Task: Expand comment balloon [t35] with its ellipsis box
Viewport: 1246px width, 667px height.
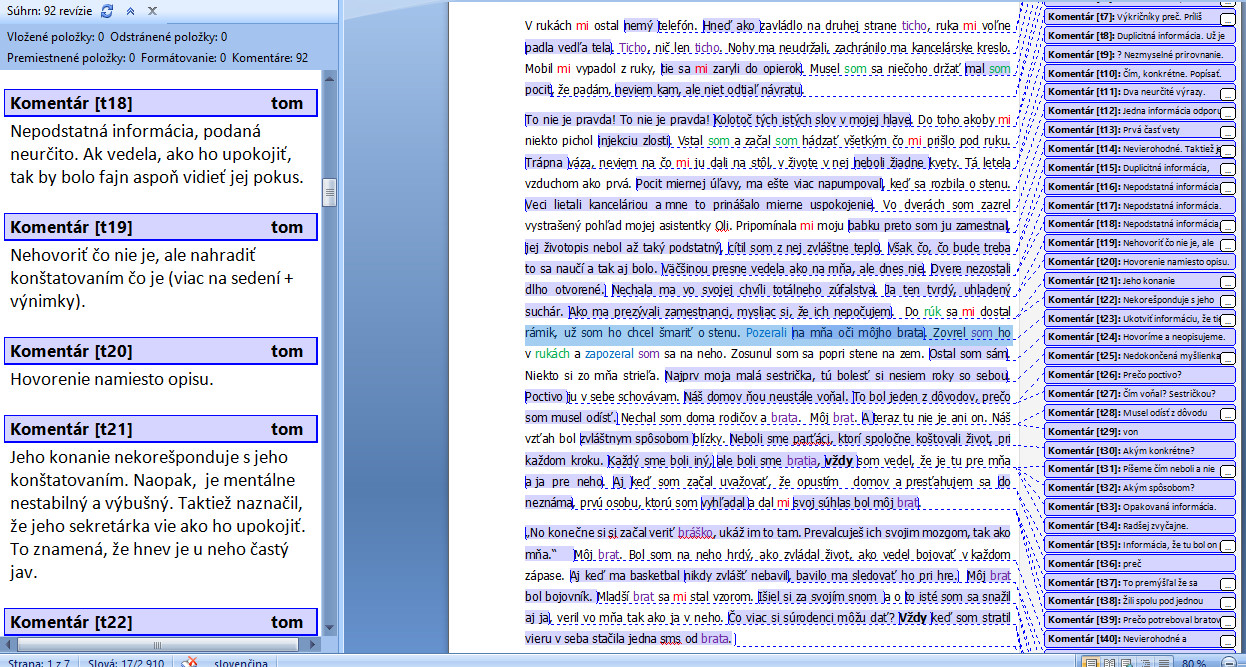Action: 1227,546
